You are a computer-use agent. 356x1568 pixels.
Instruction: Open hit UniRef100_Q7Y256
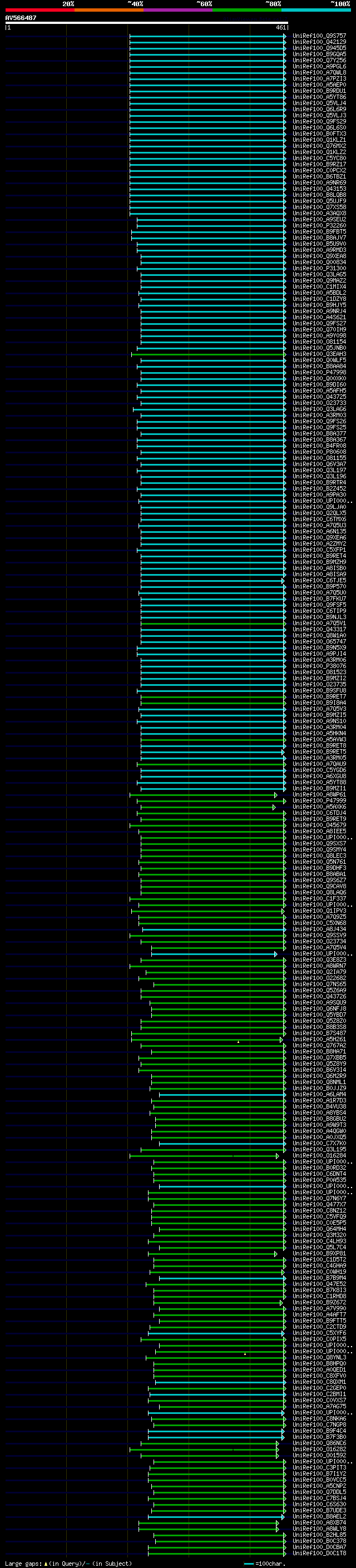tap(319, 60)
